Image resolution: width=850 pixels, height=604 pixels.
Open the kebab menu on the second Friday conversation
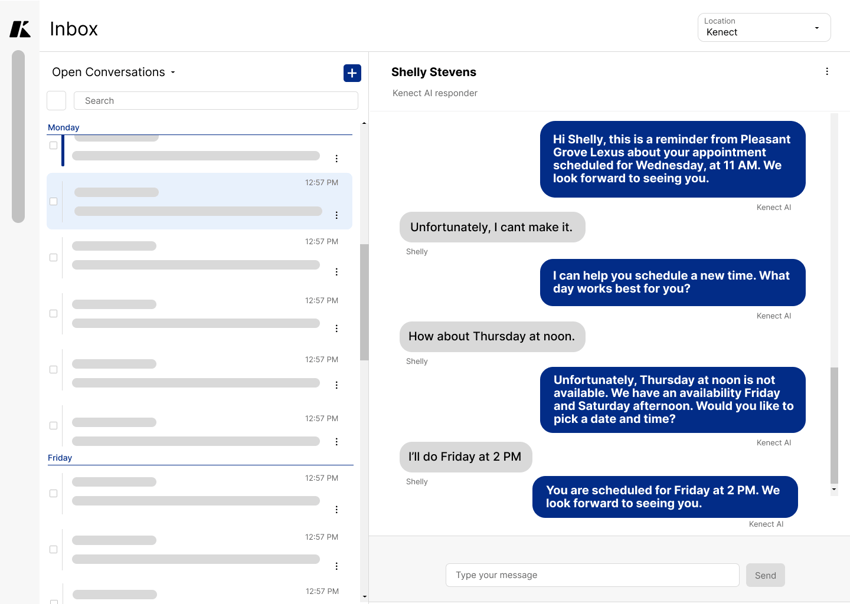[337, 565]
